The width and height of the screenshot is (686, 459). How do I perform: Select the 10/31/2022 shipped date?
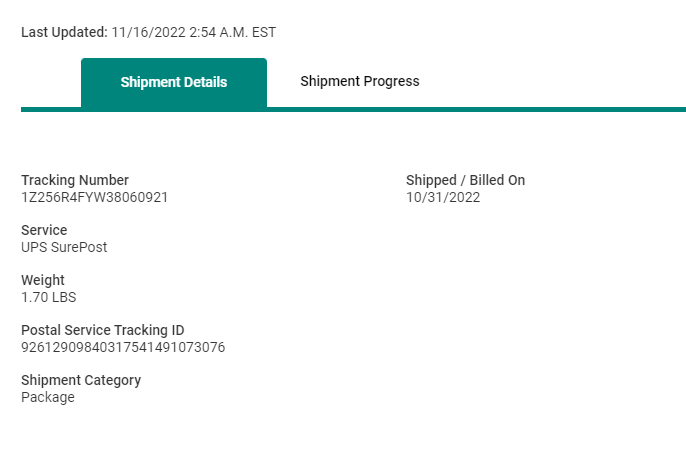click(443, 197)
